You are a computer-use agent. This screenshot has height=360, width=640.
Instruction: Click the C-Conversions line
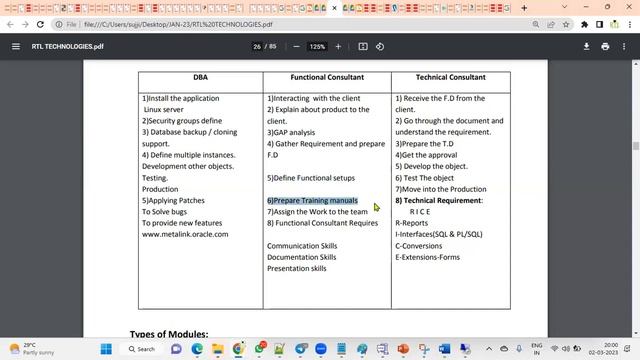click(419, 246)
